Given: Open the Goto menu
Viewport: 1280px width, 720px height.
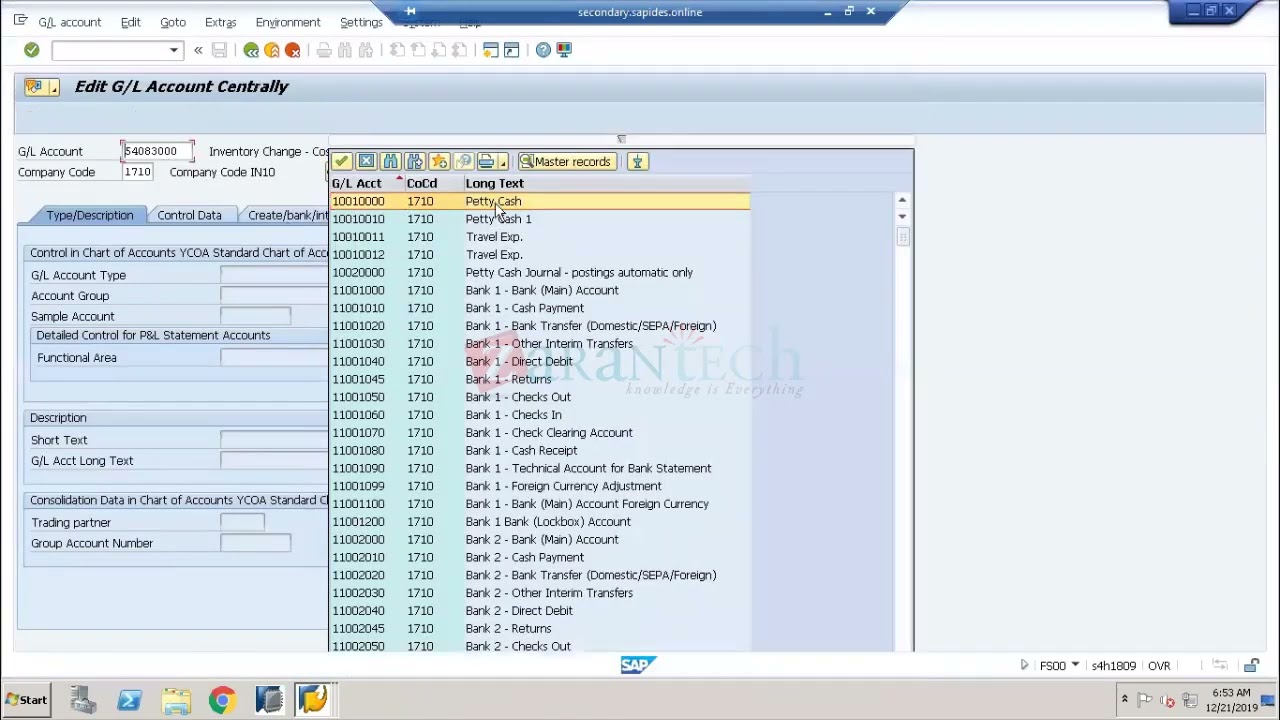Looking at the screenshot, I should click(173, 22).
